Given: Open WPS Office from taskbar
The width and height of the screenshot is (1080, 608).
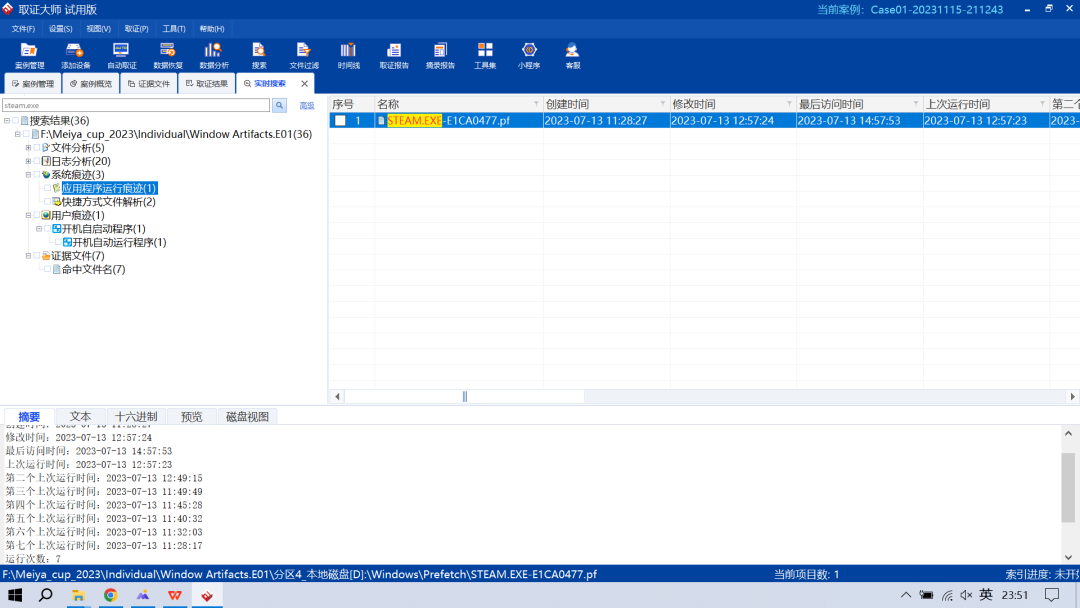Looking at the screenshot, I should point(175,596).
